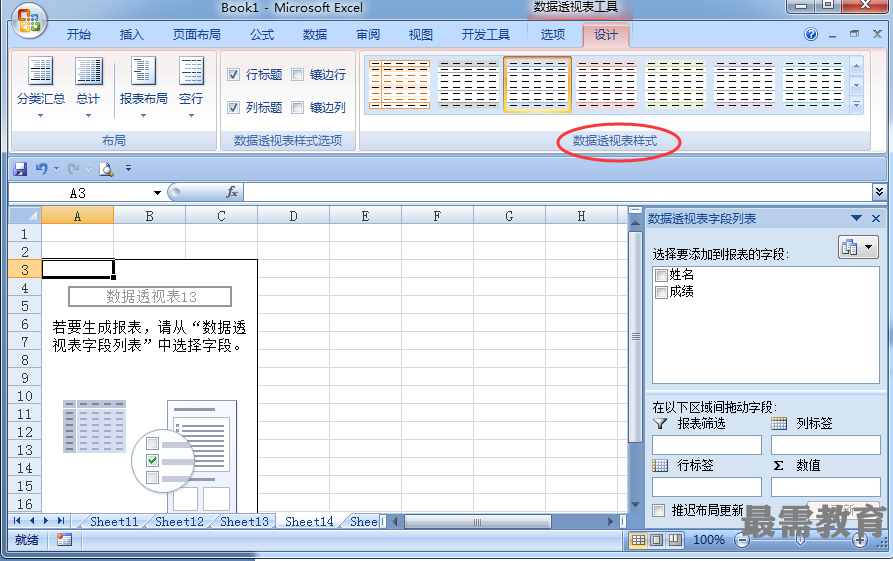Open the 报表布局 report layout menu
Screen dimensions: 893x561
pyautogui.click(x=144, y=87)
